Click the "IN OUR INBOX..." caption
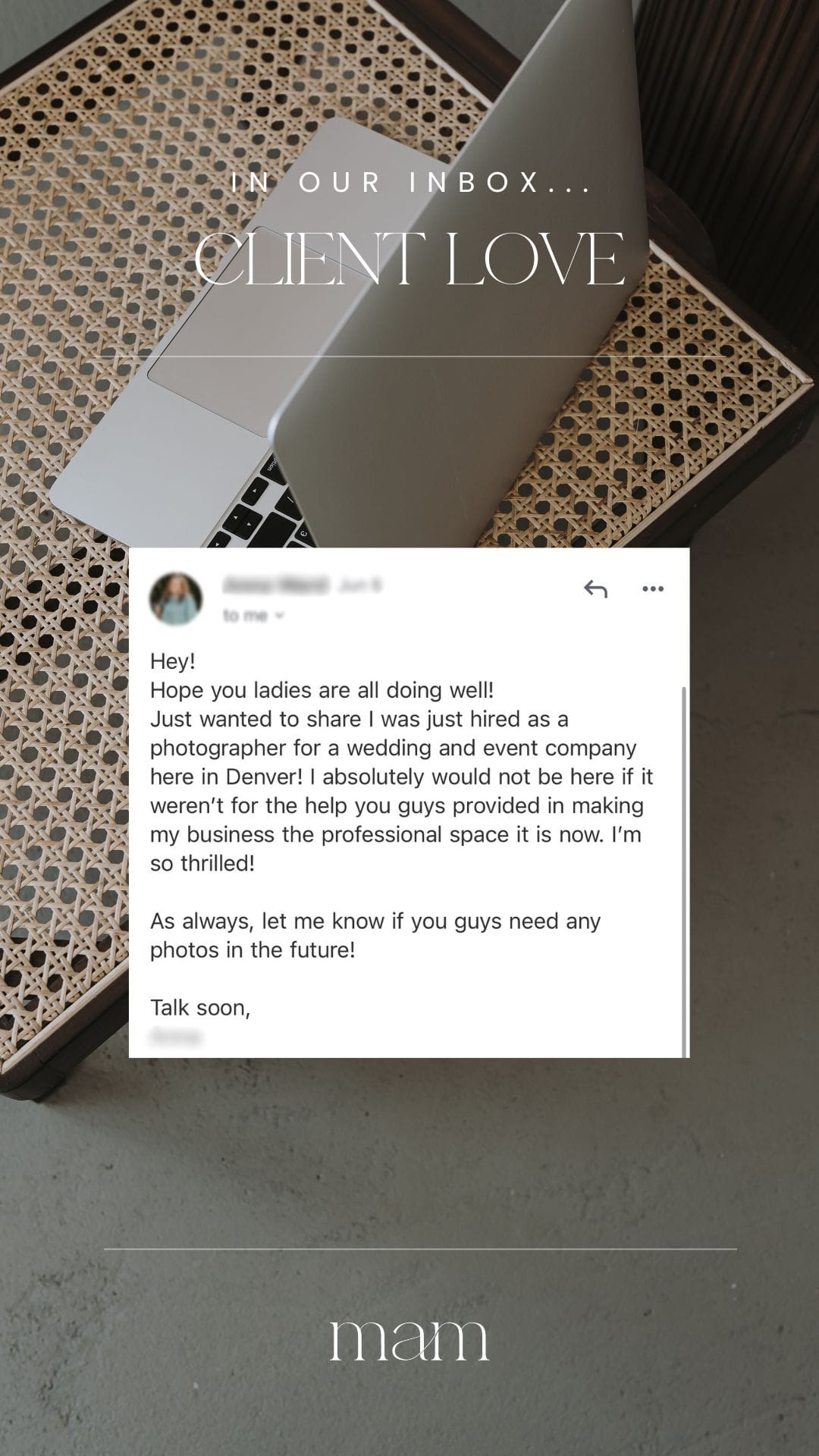819x1456 pixels. [410, 183]
